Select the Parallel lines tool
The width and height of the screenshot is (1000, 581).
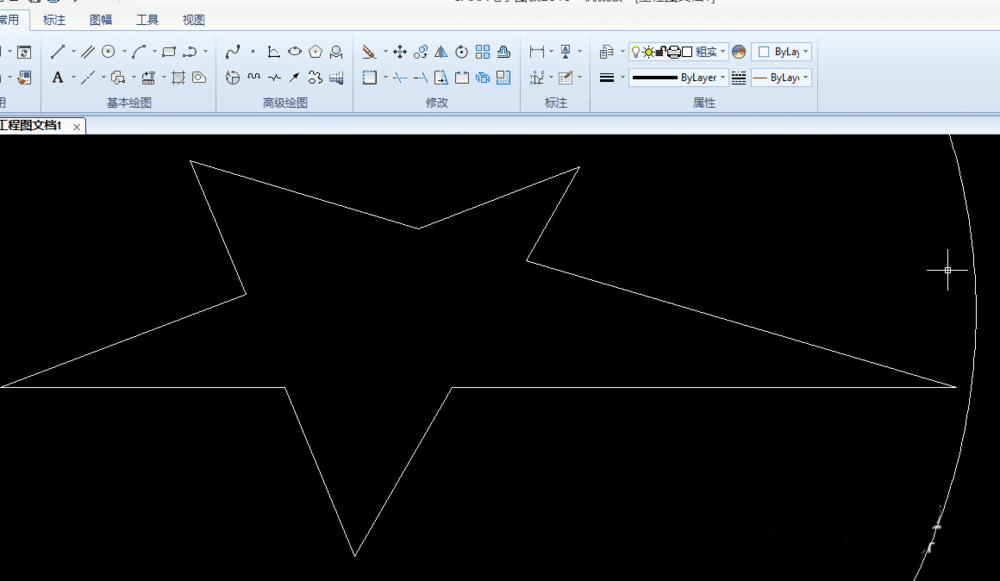click(x=87, y=52)
